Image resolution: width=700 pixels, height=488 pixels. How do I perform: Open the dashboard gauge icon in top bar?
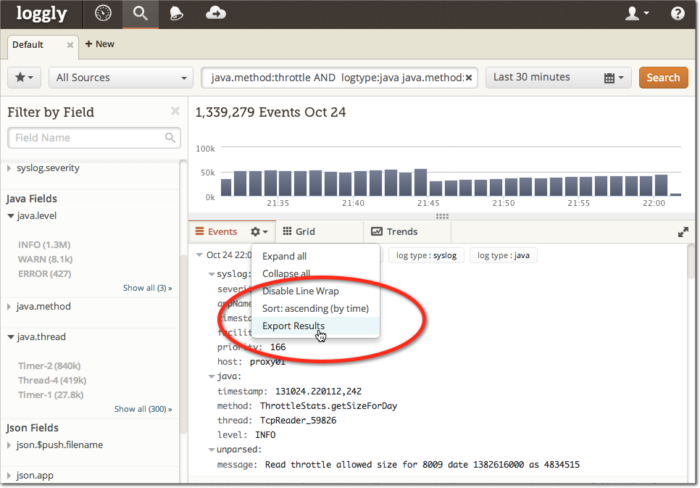(103, 13)
